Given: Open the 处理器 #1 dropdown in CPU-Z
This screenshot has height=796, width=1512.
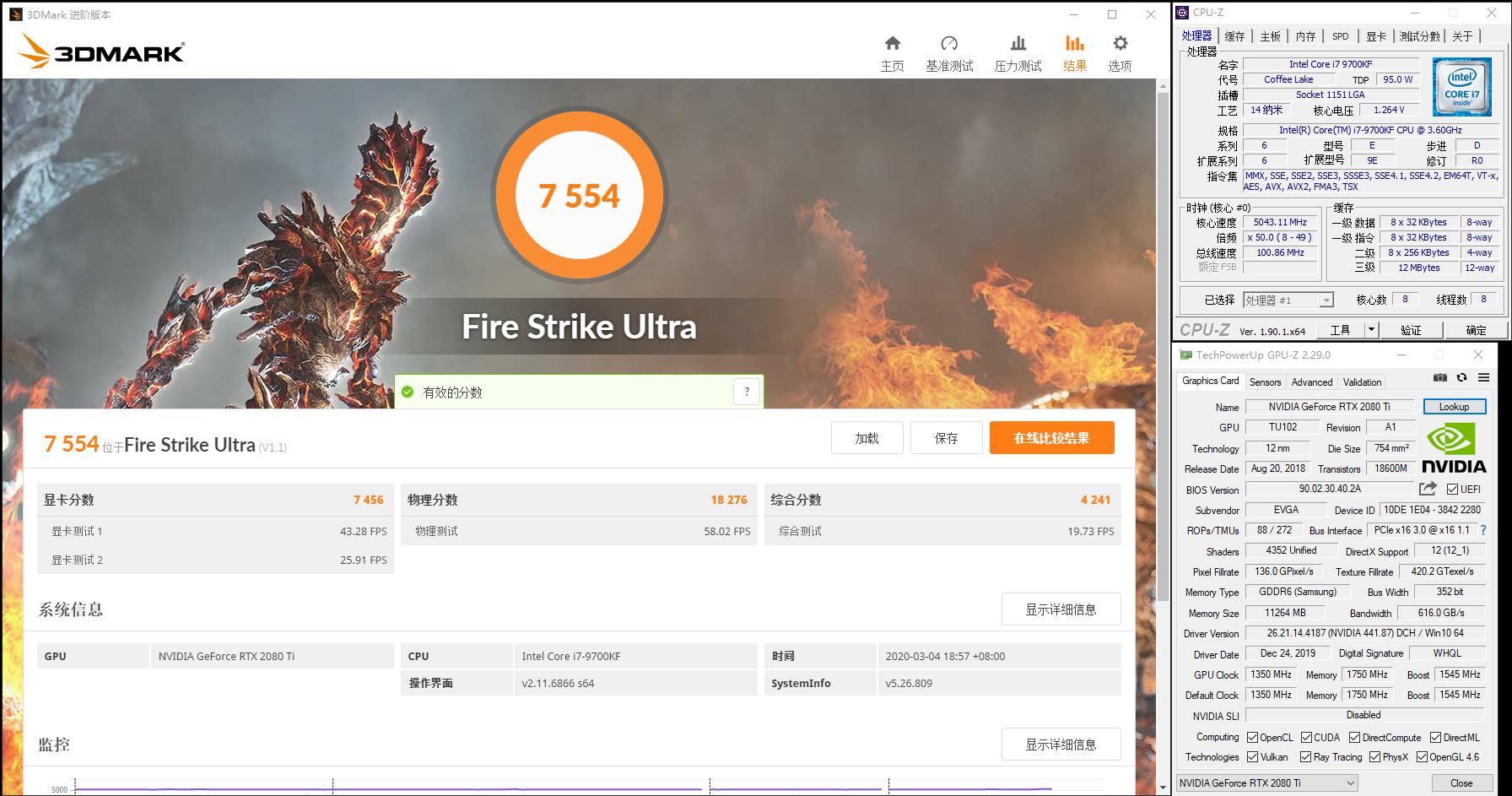Looking at the screenshot, I should point(1288,301).
